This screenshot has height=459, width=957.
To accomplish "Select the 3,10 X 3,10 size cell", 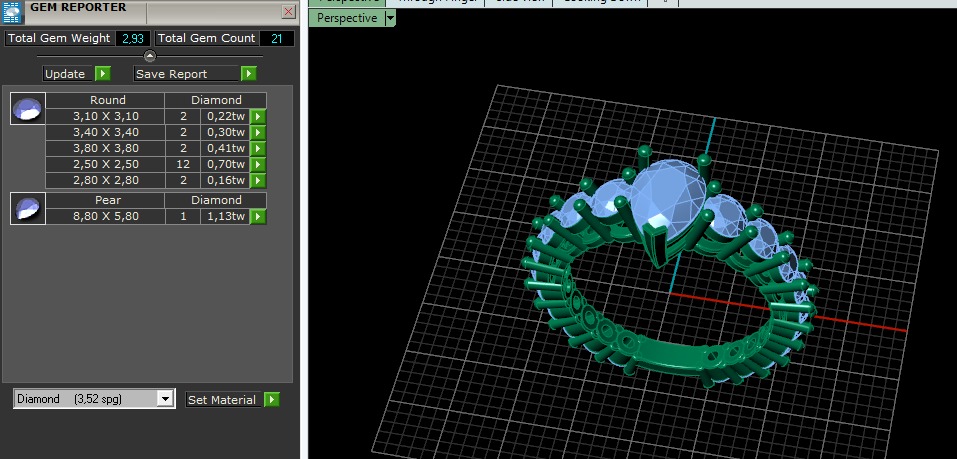I will [x=106, y=116].
